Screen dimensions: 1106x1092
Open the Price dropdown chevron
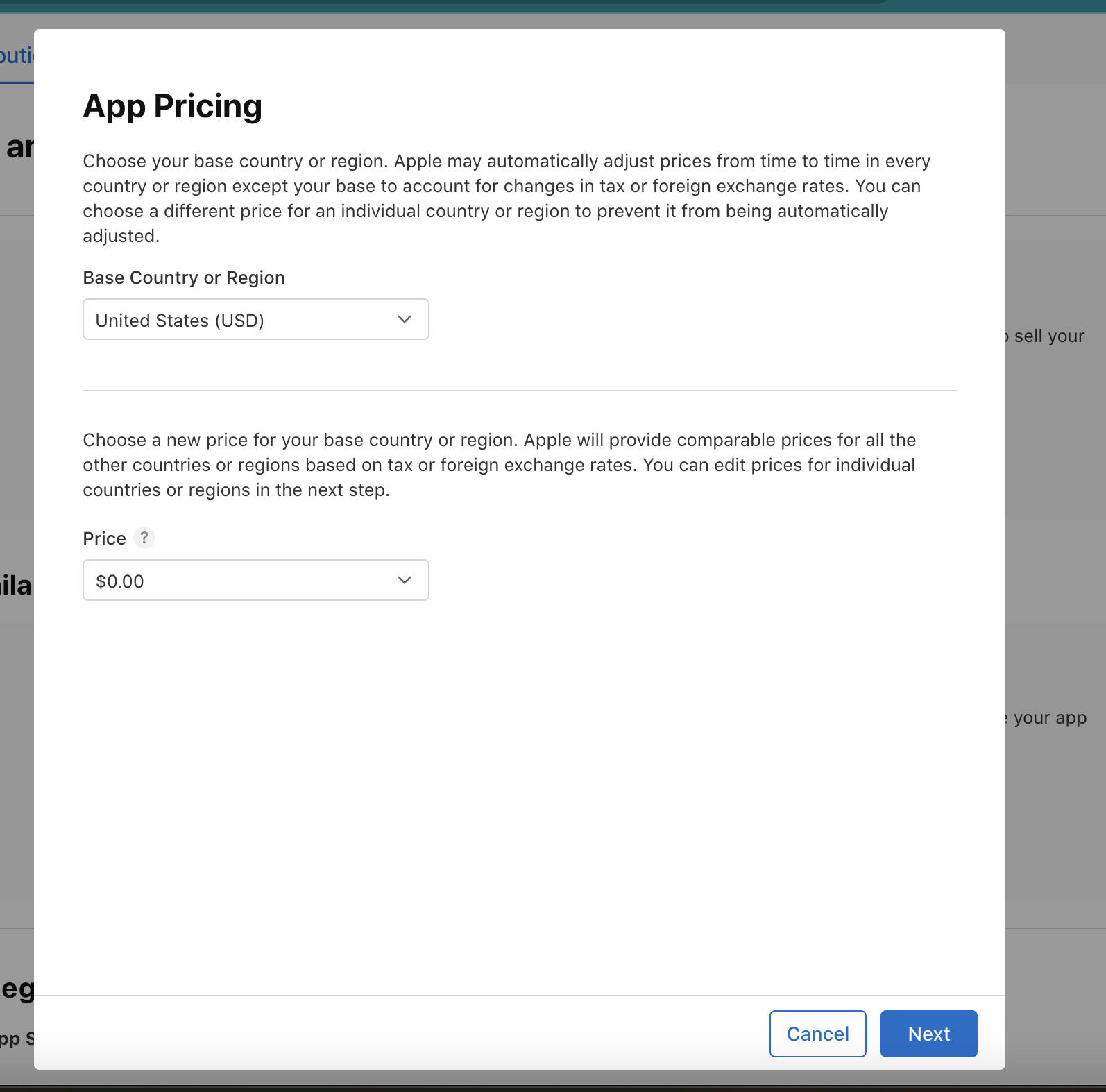405,580
